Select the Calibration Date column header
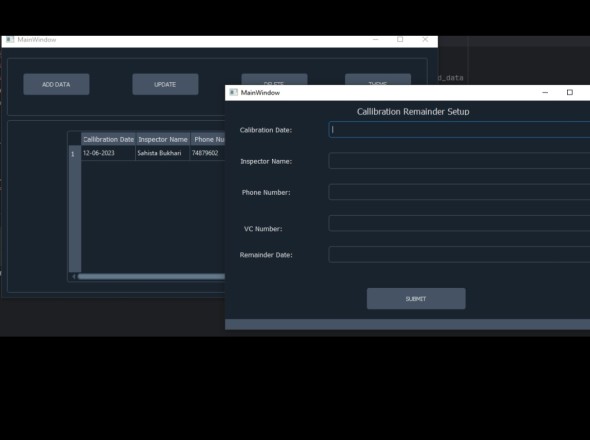590x440 pixels. [x=108, y=139]
